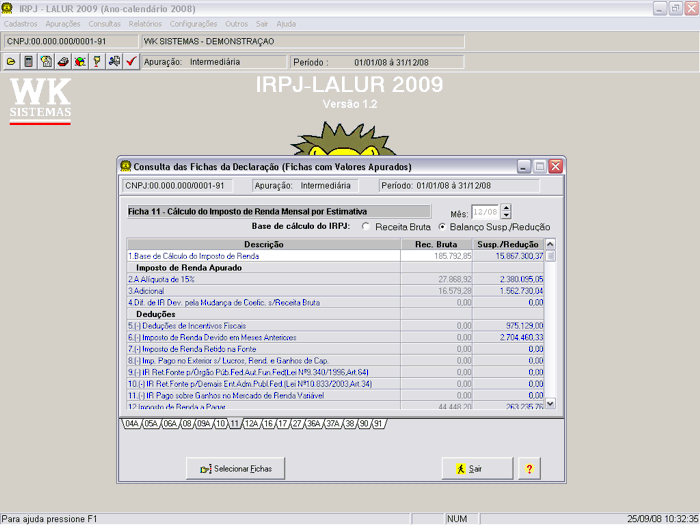Select the Receita Bruta radio option

click(x=367, y=227)
